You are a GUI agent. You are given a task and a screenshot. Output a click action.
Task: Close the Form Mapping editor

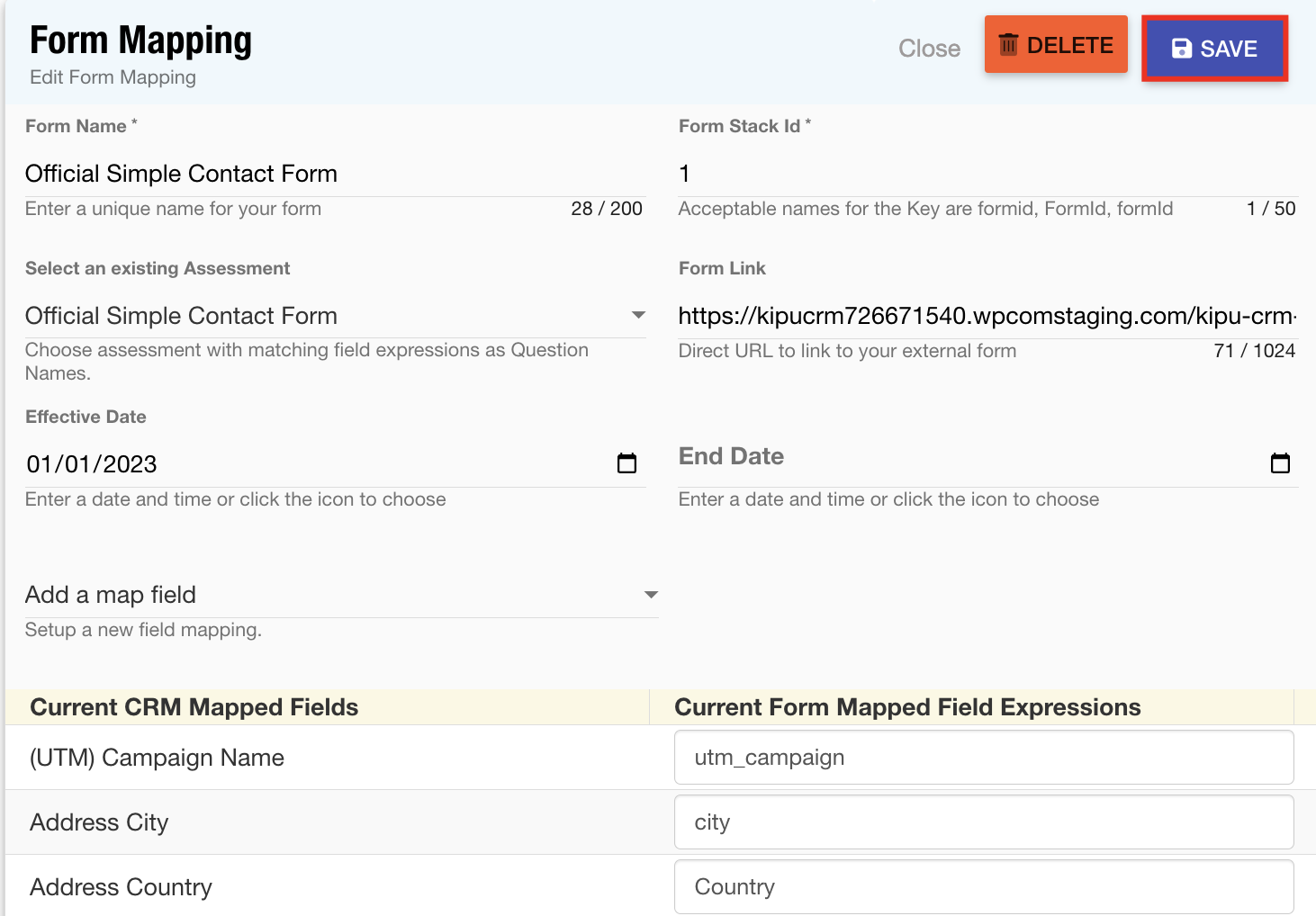pos(929,49)
